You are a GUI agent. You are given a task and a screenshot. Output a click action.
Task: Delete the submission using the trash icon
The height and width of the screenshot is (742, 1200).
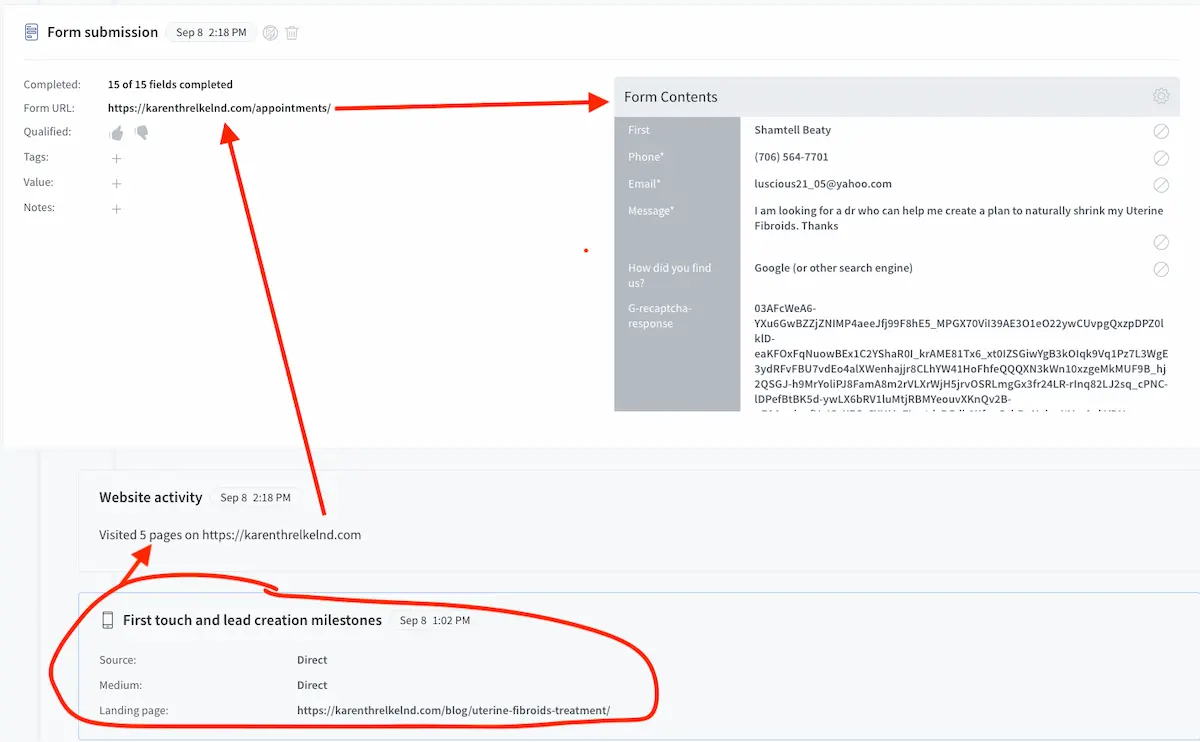tap(291, 32)
